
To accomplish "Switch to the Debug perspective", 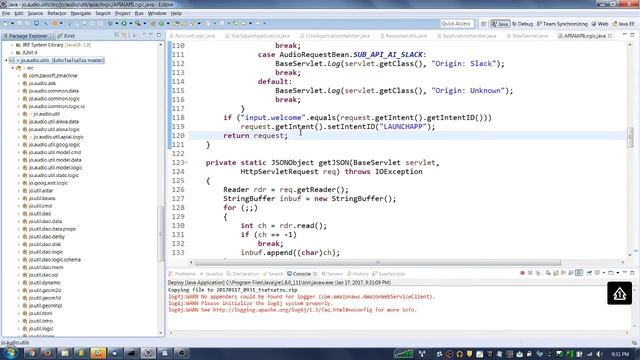I will (522, 24).
